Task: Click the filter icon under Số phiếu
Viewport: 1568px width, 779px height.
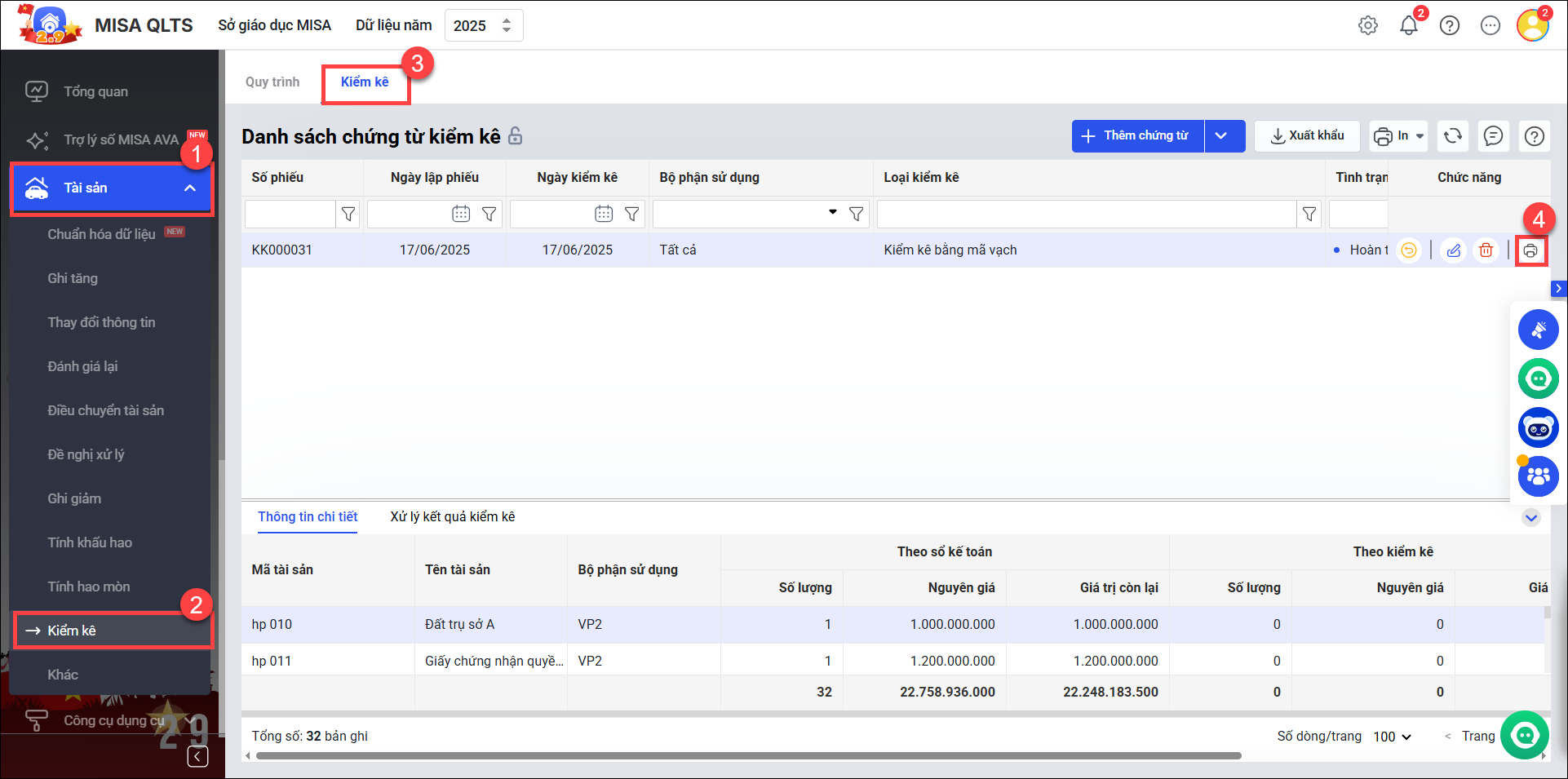Action: click(348, 215)
